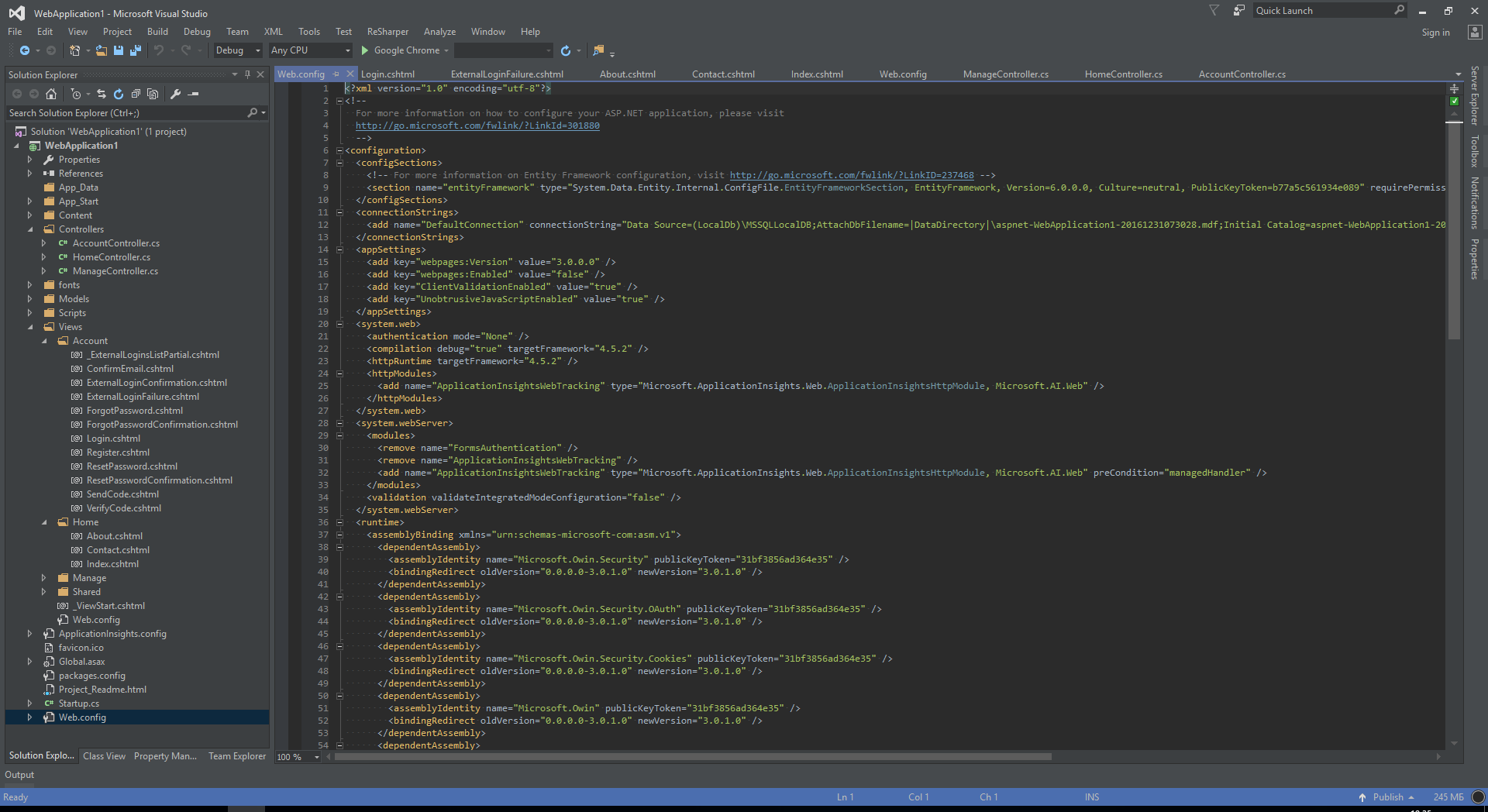The width and height of the screenshot is (1488, 812).
Task: Open the Server Explorer side tab
Action: [1475, 95]
